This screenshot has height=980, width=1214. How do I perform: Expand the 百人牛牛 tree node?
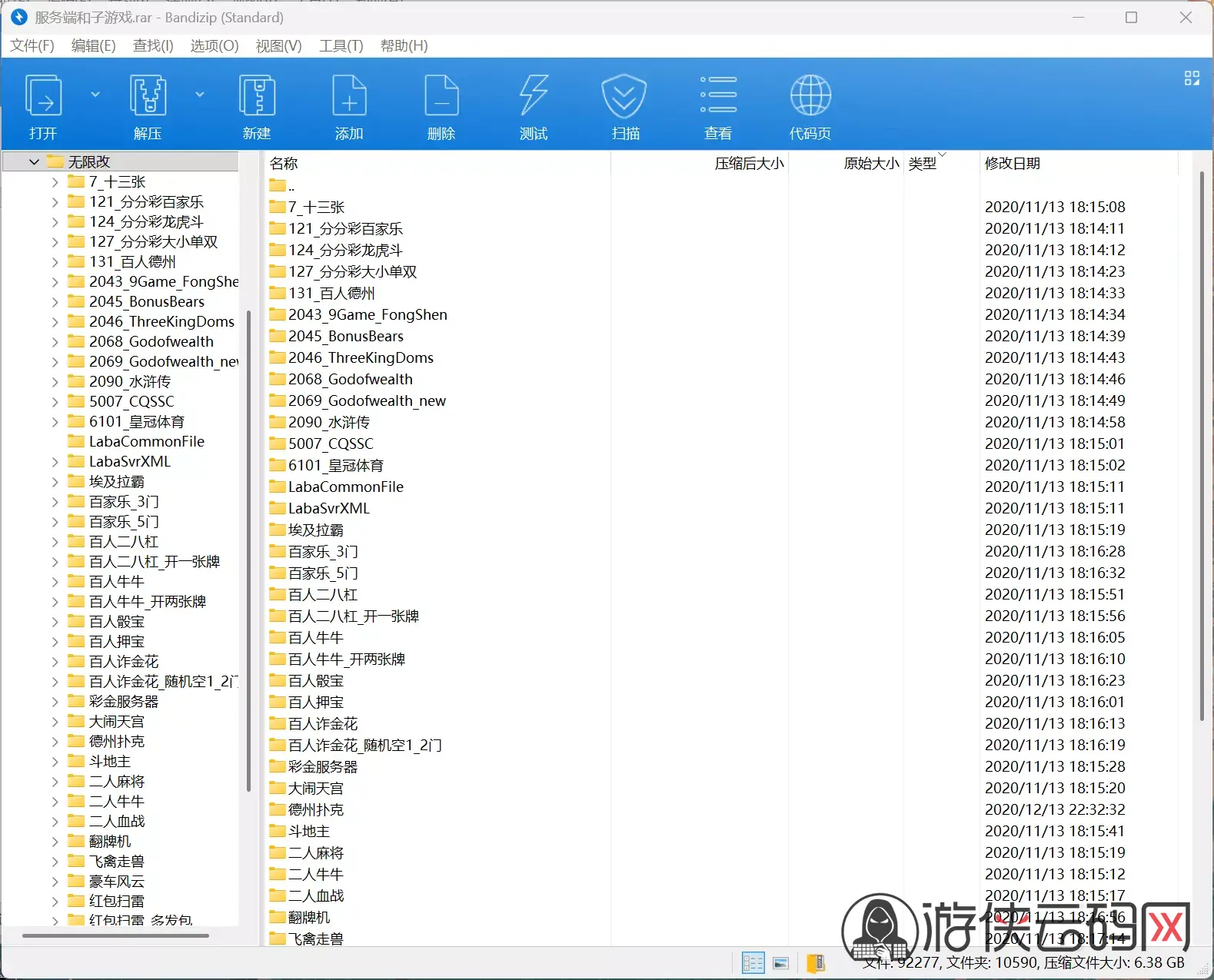click(55, 582)
